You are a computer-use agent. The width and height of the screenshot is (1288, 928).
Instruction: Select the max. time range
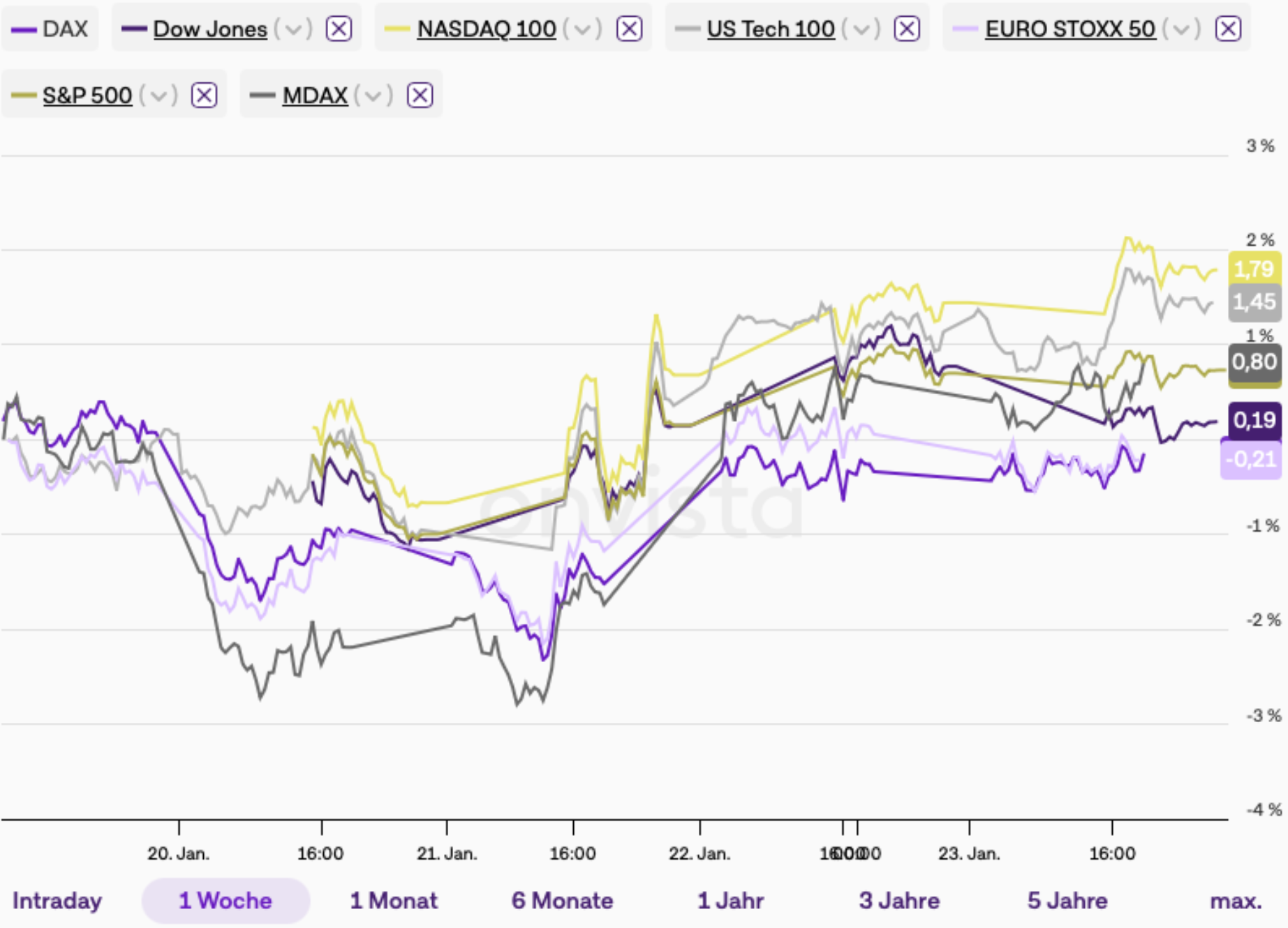pos(1236,901)
